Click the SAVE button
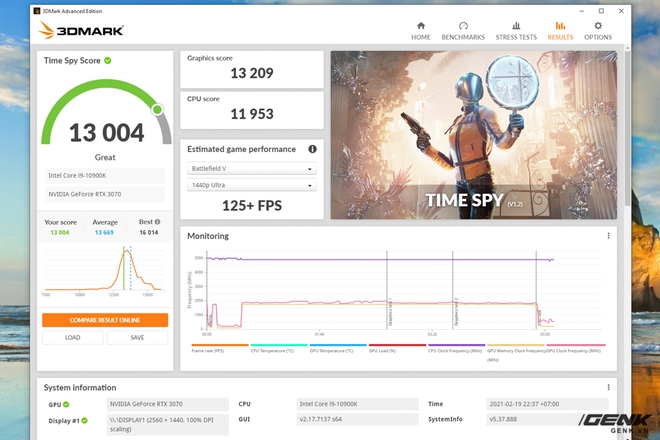 (x=137, y=338)
